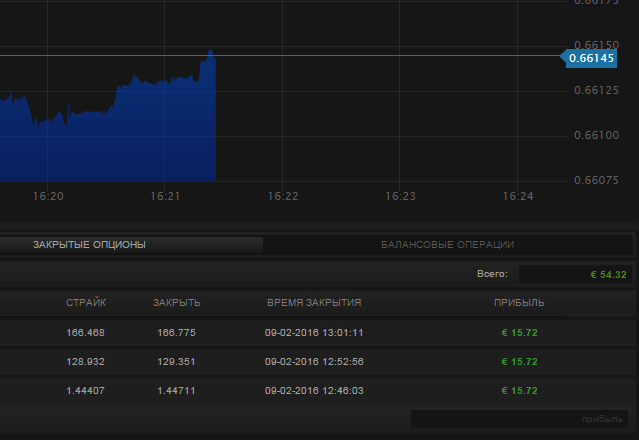This screenshot has width=639, height=440.
Task: Select the total € 54.32 field
Action: (x=573, y=274)
